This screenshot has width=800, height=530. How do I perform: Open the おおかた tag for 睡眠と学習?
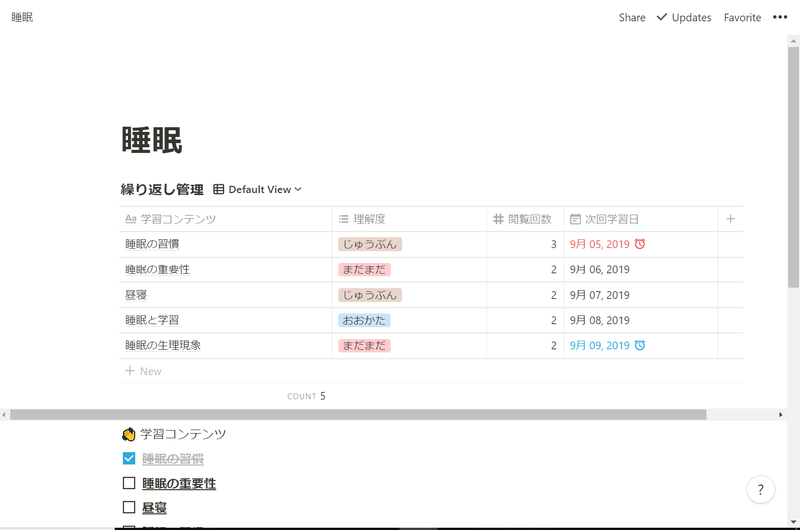pos(364,320)
